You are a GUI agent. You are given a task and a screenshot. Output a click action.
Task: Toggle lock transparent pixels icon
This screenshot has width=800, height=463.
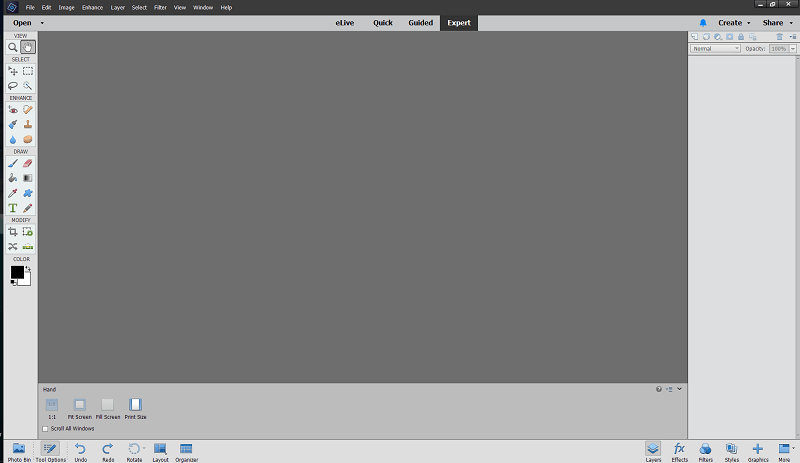[753, 37]
